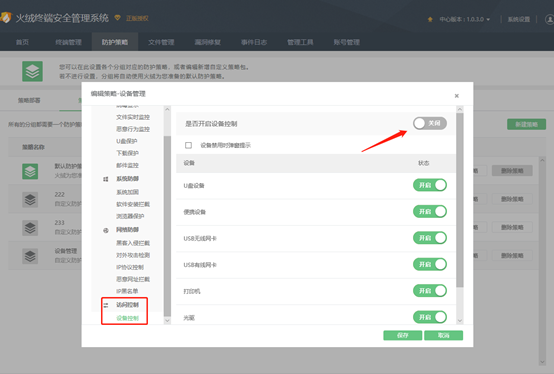Click the windows icon beside 系统防御
This screenshot has height=374, width=554.
[x=106, y=179]
